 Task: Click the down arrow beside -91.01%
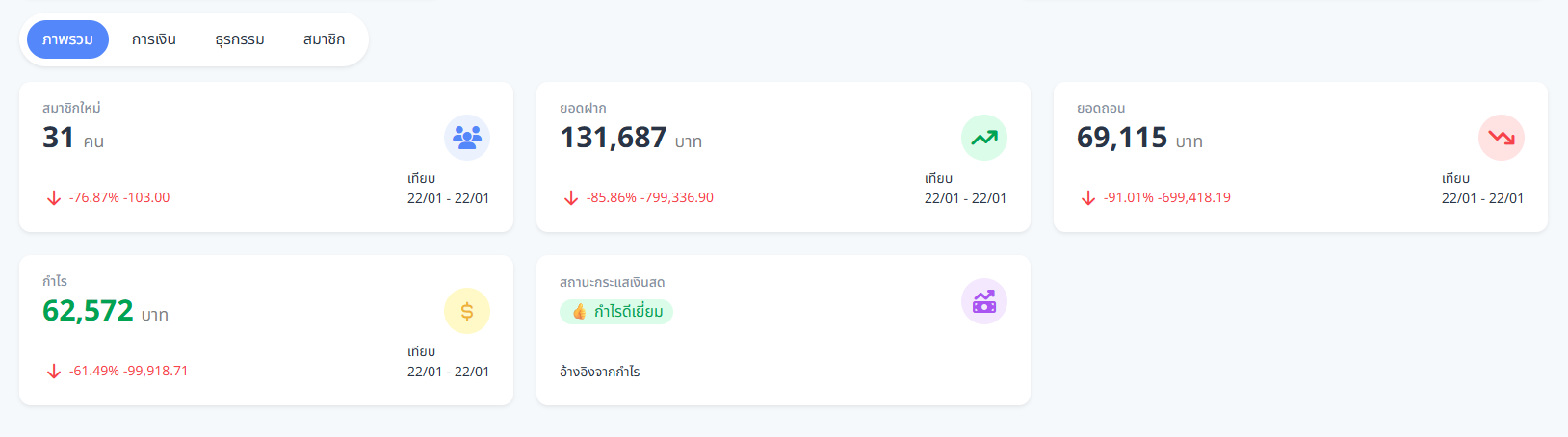click(1088, 198)
